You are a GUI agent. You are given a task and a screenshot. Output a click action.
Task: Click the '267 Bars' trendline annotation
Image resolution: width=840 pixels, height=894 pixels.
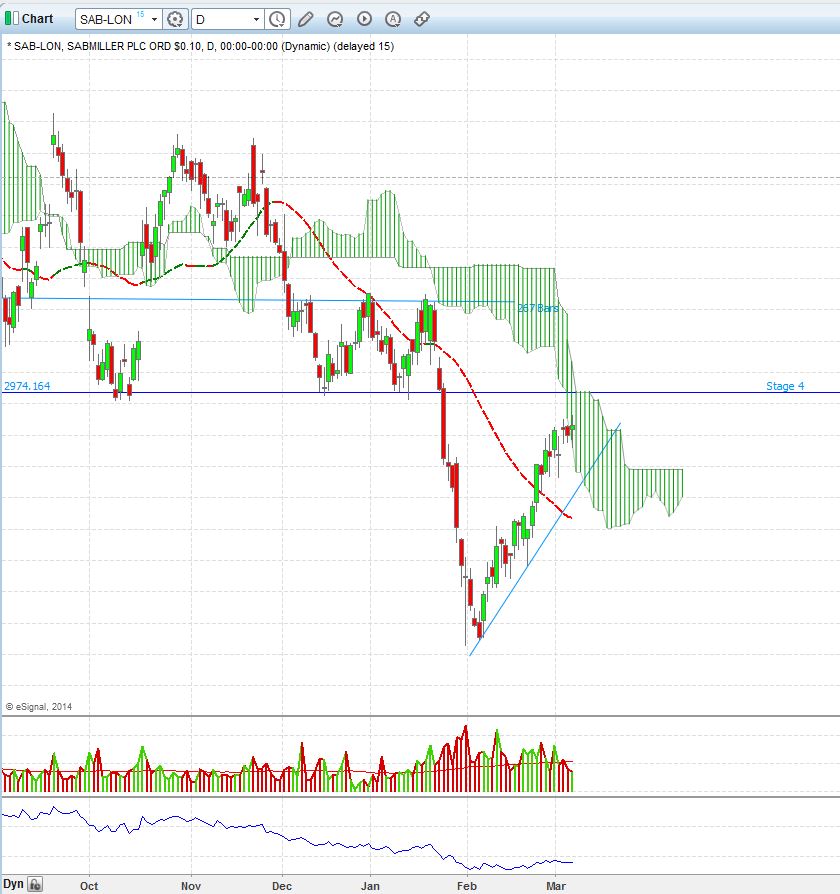[x=538, y=308]
